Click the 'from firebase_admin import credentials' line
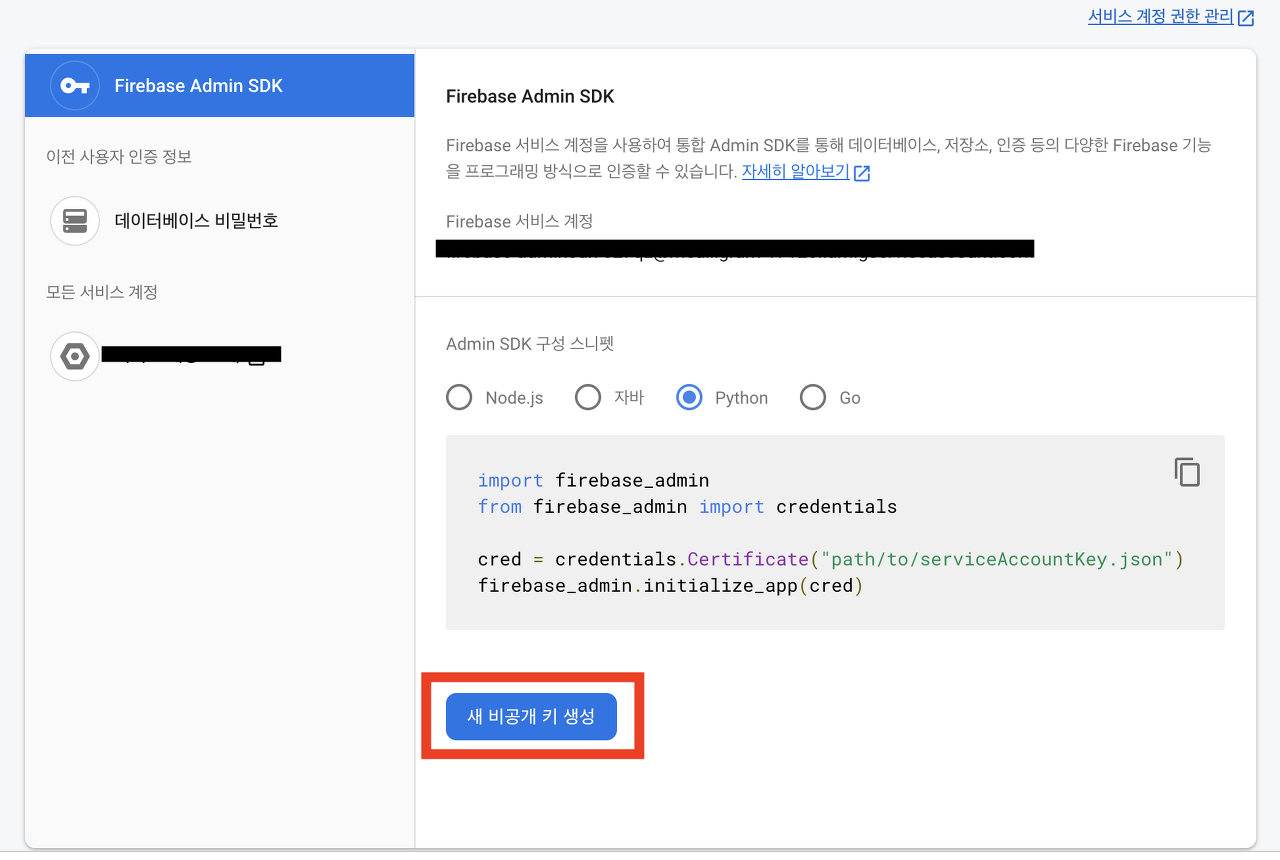 (x=687, y=507)
